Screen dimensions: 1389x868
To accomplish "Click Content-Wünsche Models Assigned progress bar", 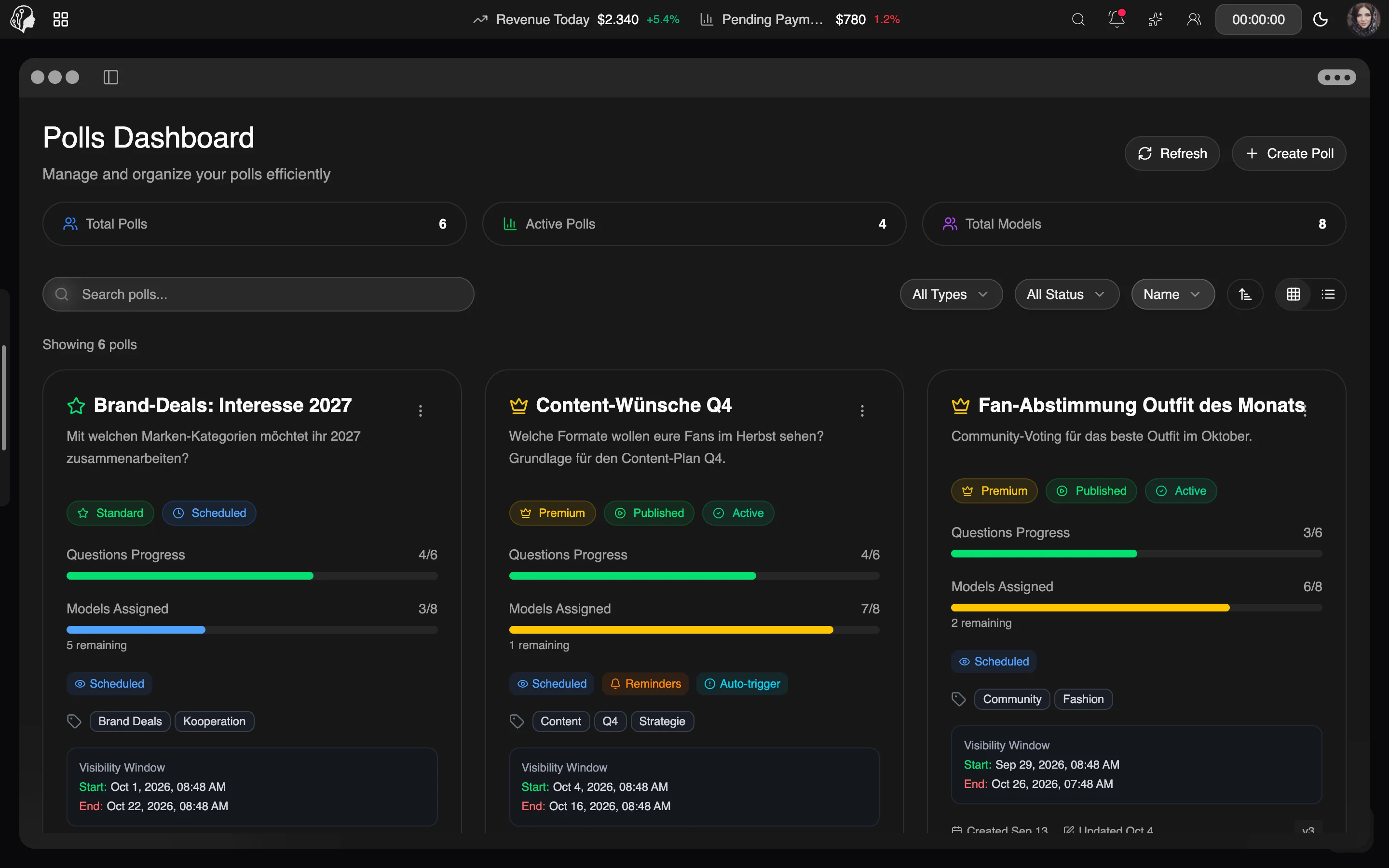I will [x=694, y=630].
